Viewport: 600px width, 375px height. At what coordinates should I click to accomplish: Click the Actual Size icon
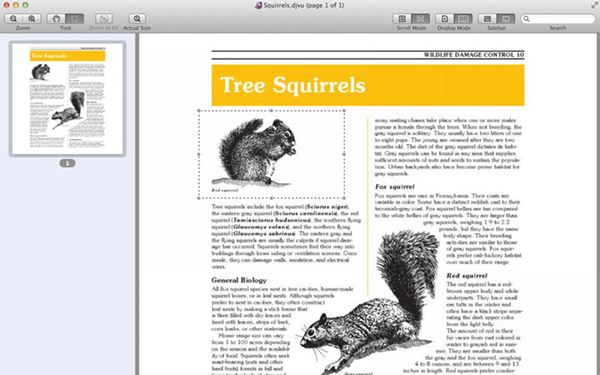click(137, 18)
